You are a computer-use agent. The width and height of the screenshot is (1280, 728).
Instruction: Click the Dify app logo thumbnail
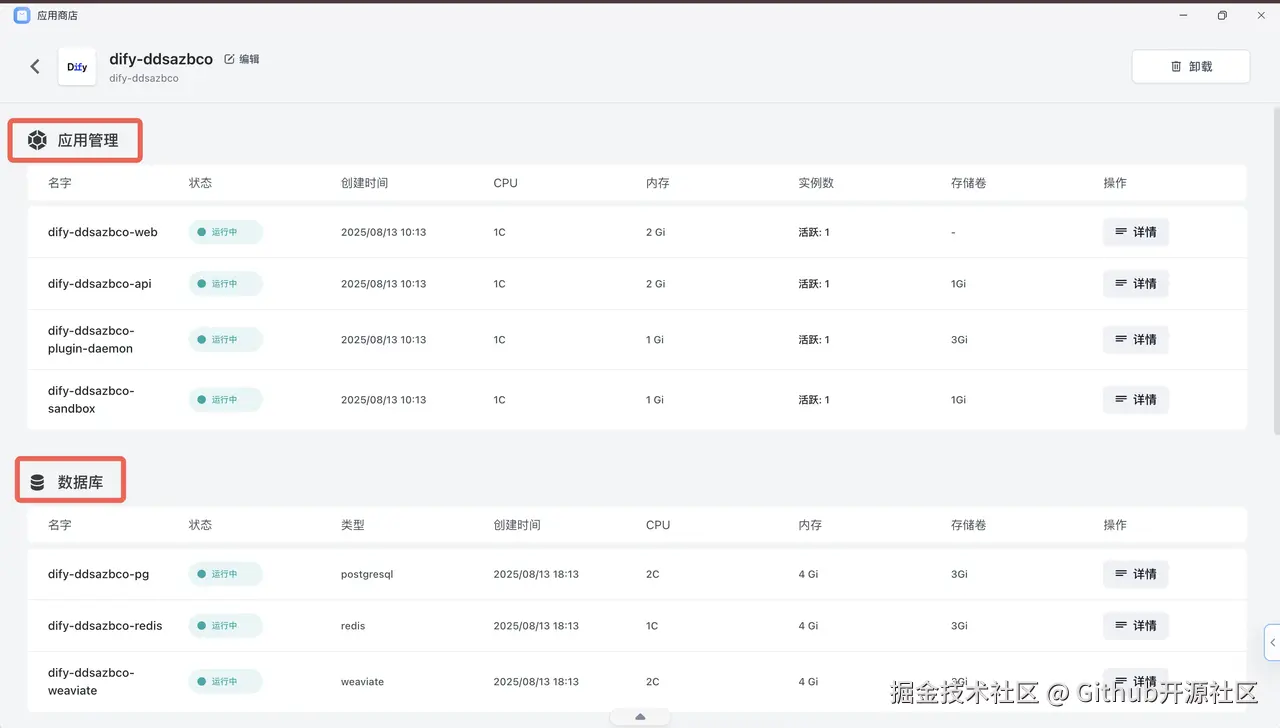tap(77, 67)
